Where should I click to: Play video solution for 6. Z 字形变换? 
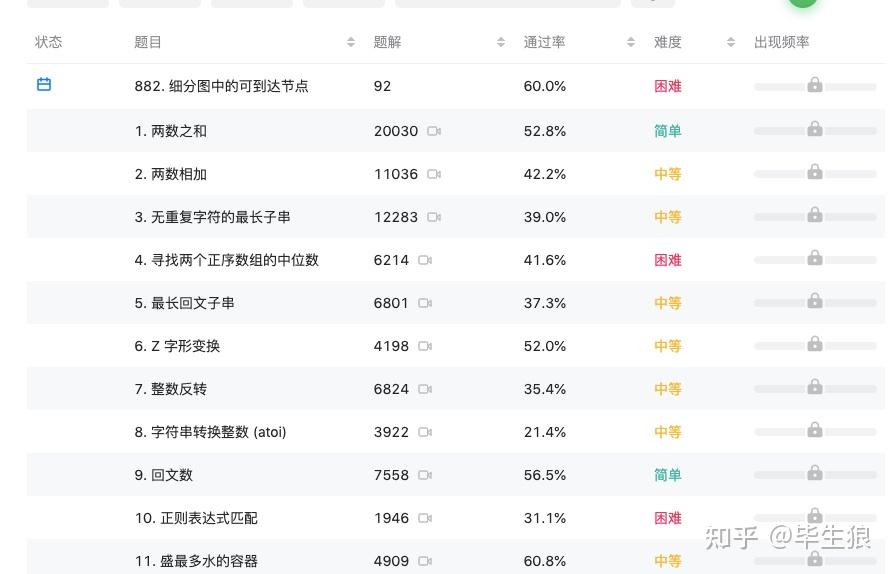point(425,346)
